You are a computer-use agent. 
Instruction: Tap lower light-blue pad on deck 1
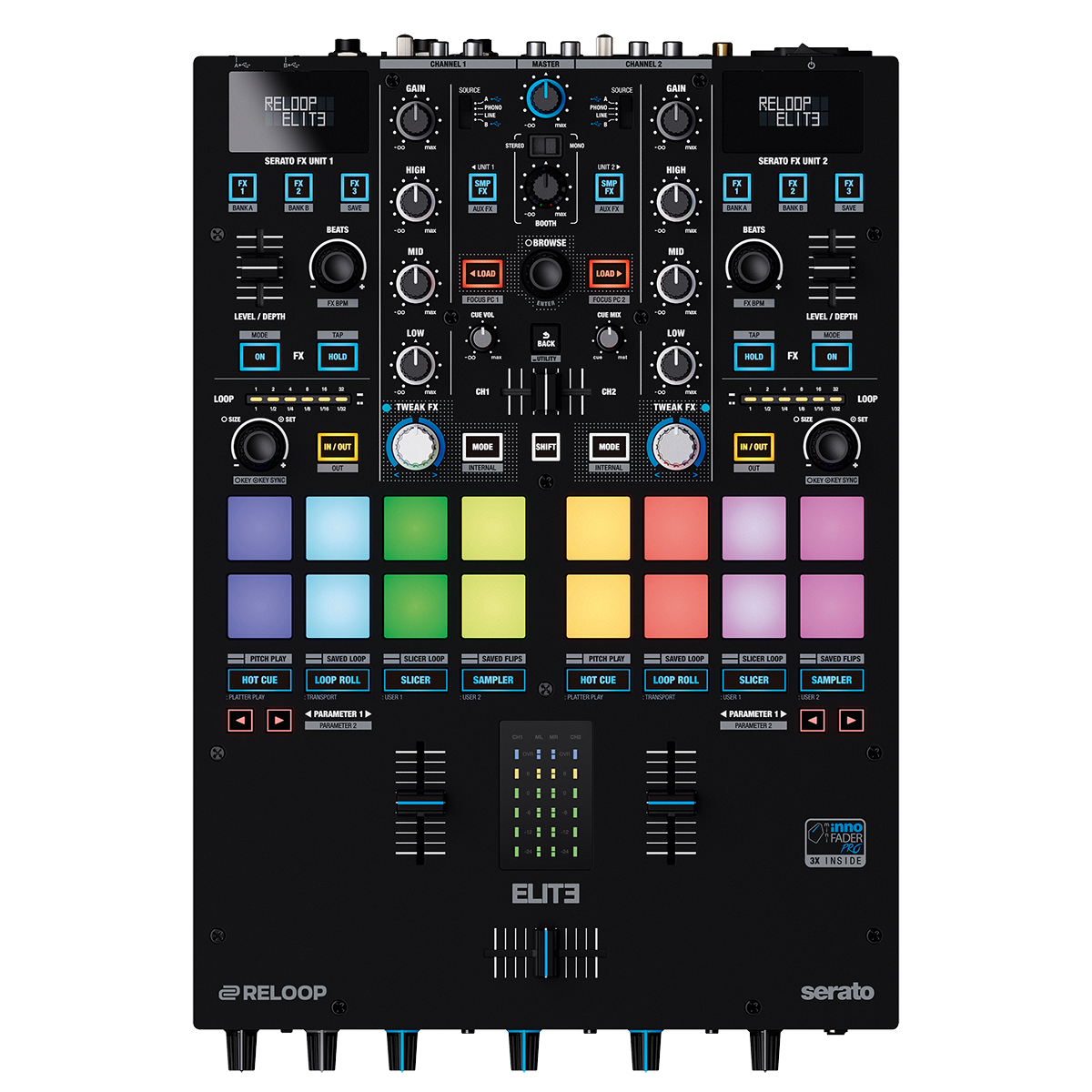[338, 606]
